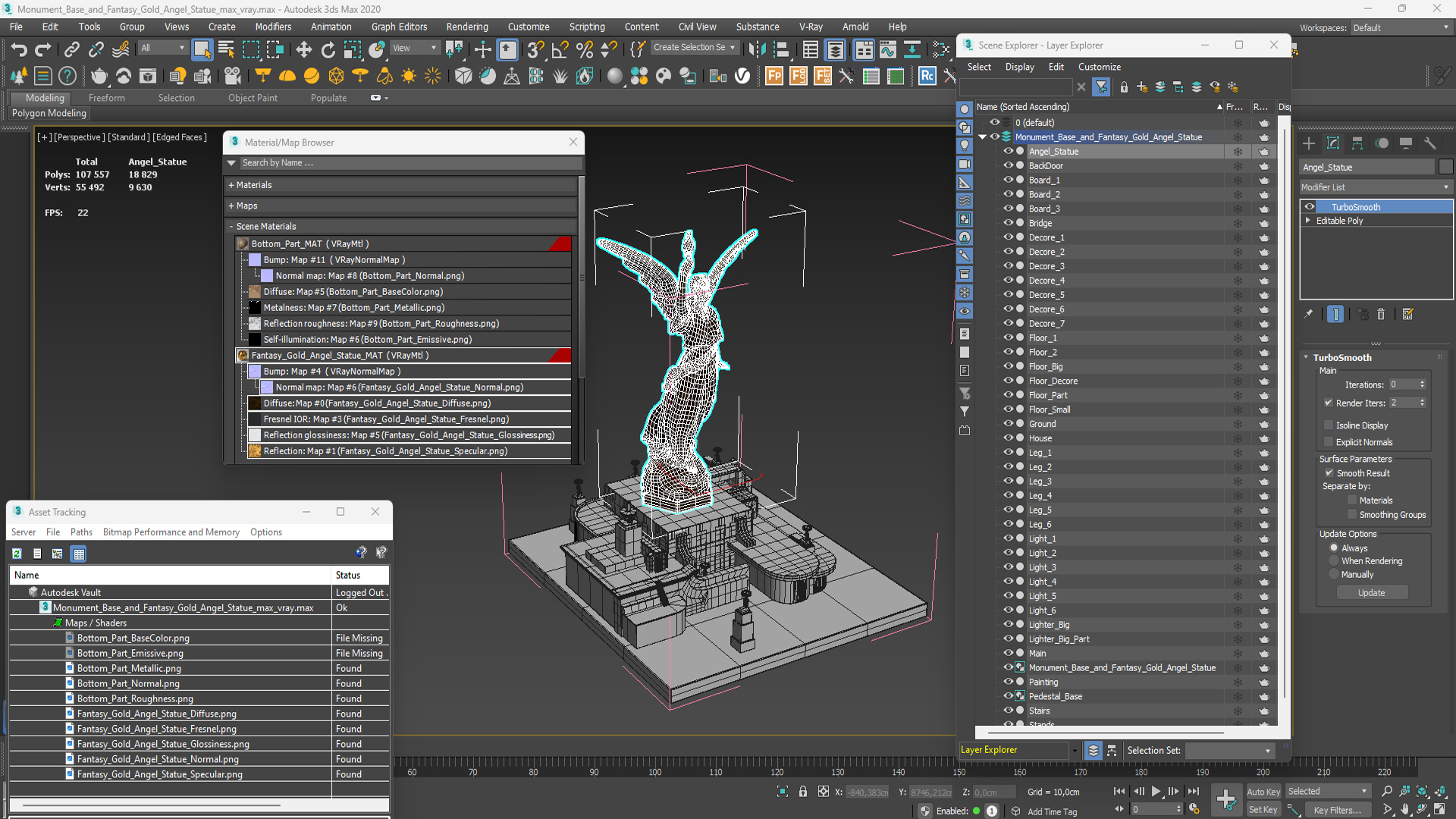Click Angel_Statue object color swatch
This screenshot has height=819, width=1456.
tap(1445, 167)
